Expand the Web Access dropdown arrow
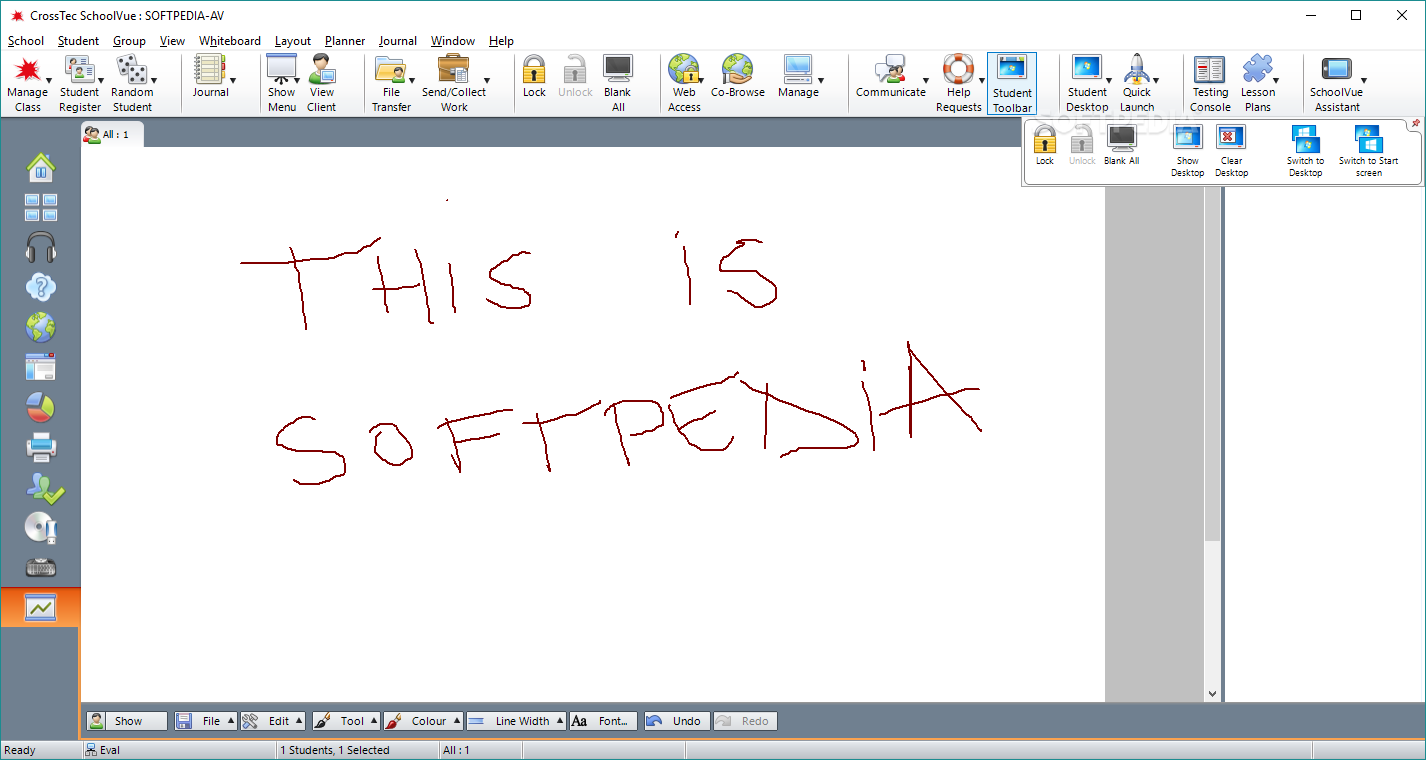The image size is (1426, 760). coord(701,80)
